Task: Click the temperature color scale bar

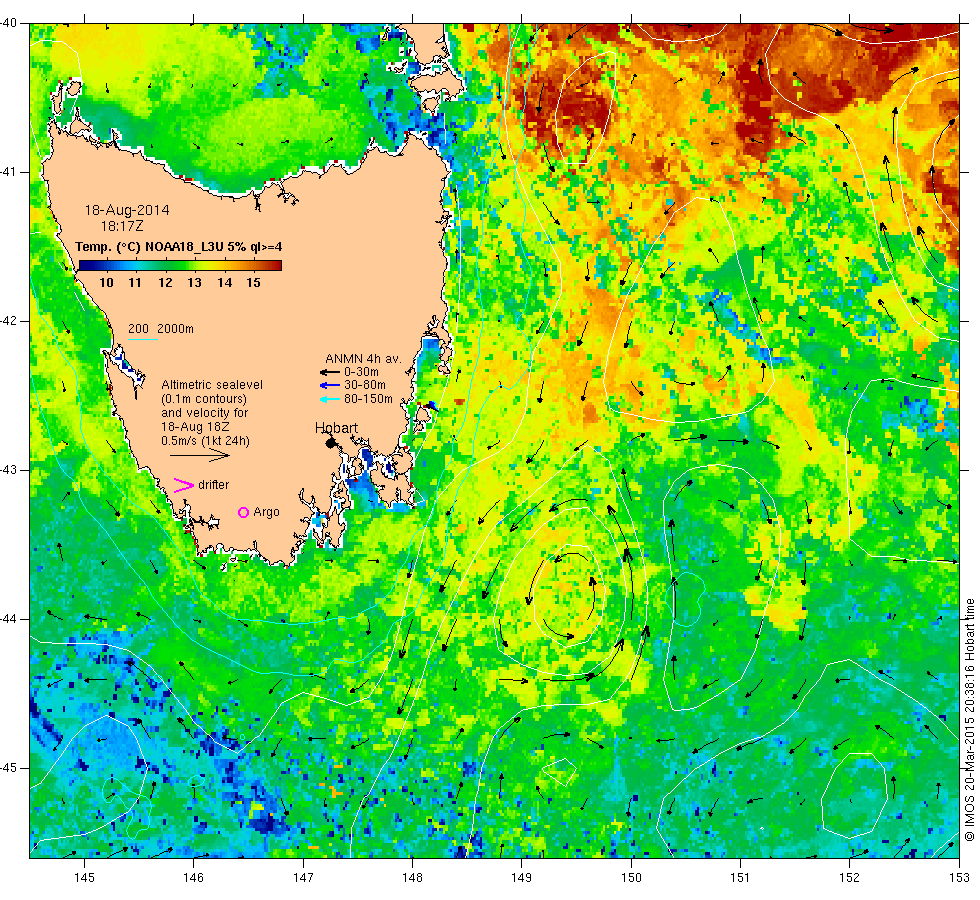Action: [180, 265]
